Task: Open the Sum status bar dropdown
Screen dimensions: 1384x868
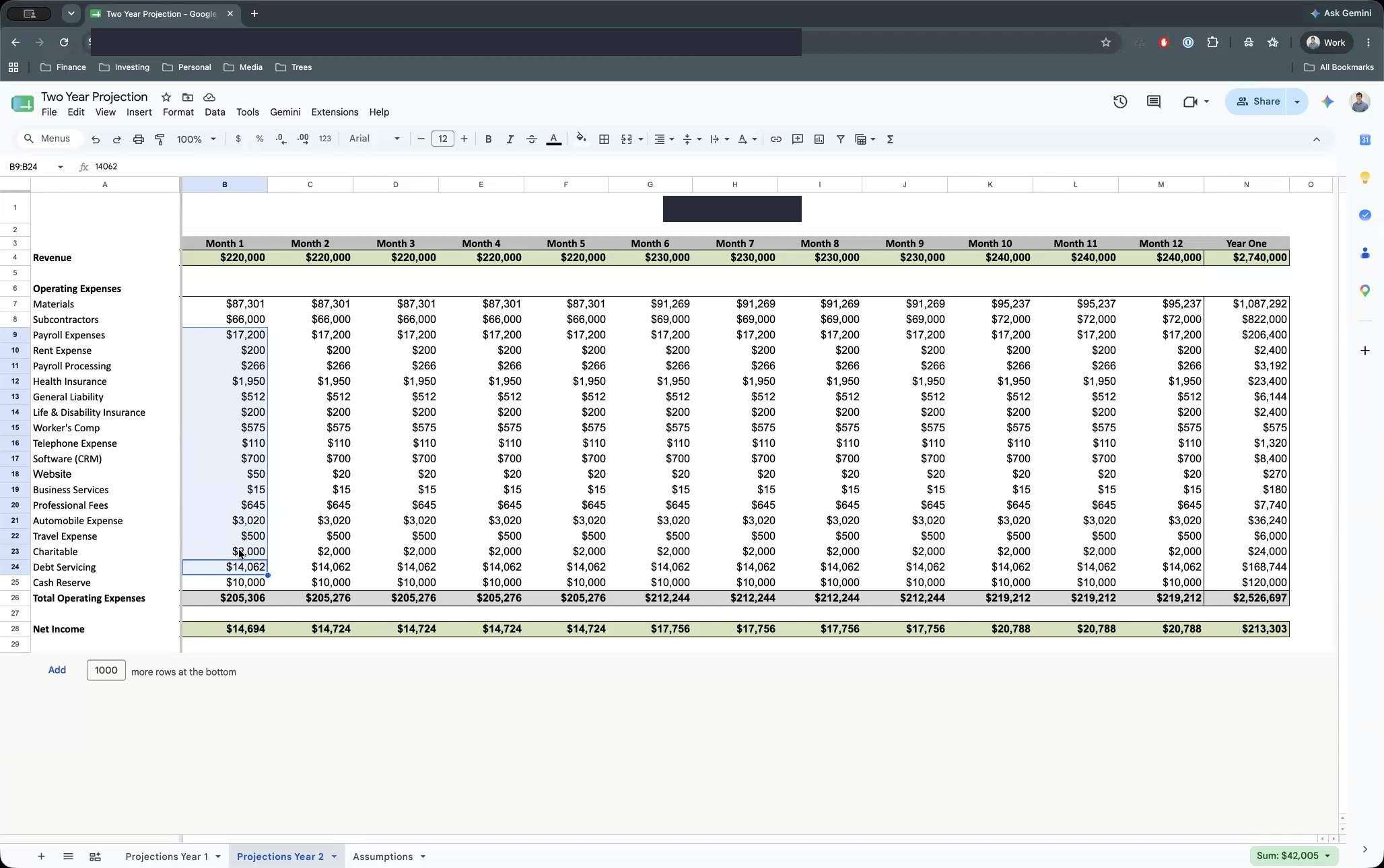Action: click(x=1293, y=856)
